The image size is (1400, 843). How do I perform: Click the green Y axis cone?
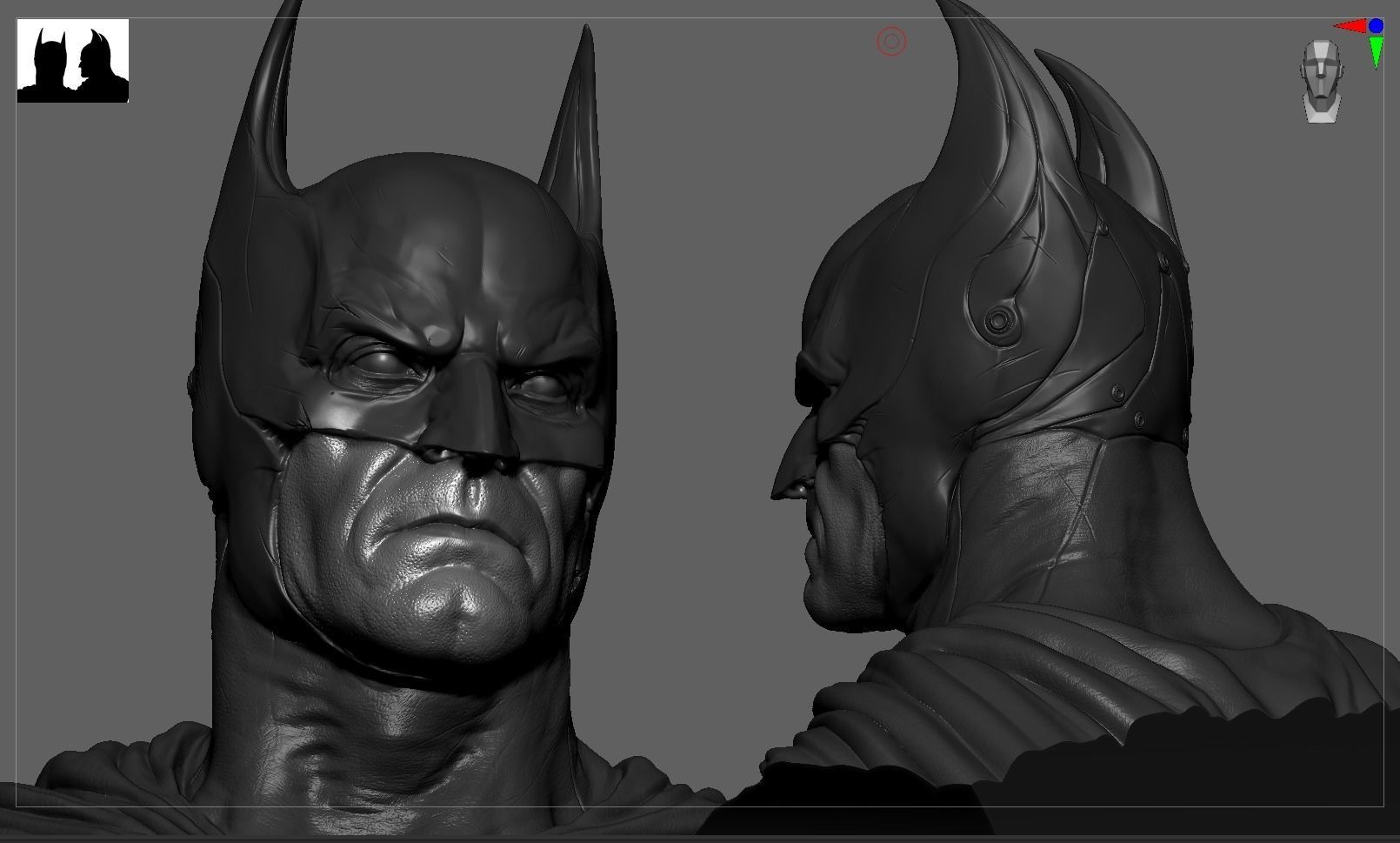tap(1377, 51)
